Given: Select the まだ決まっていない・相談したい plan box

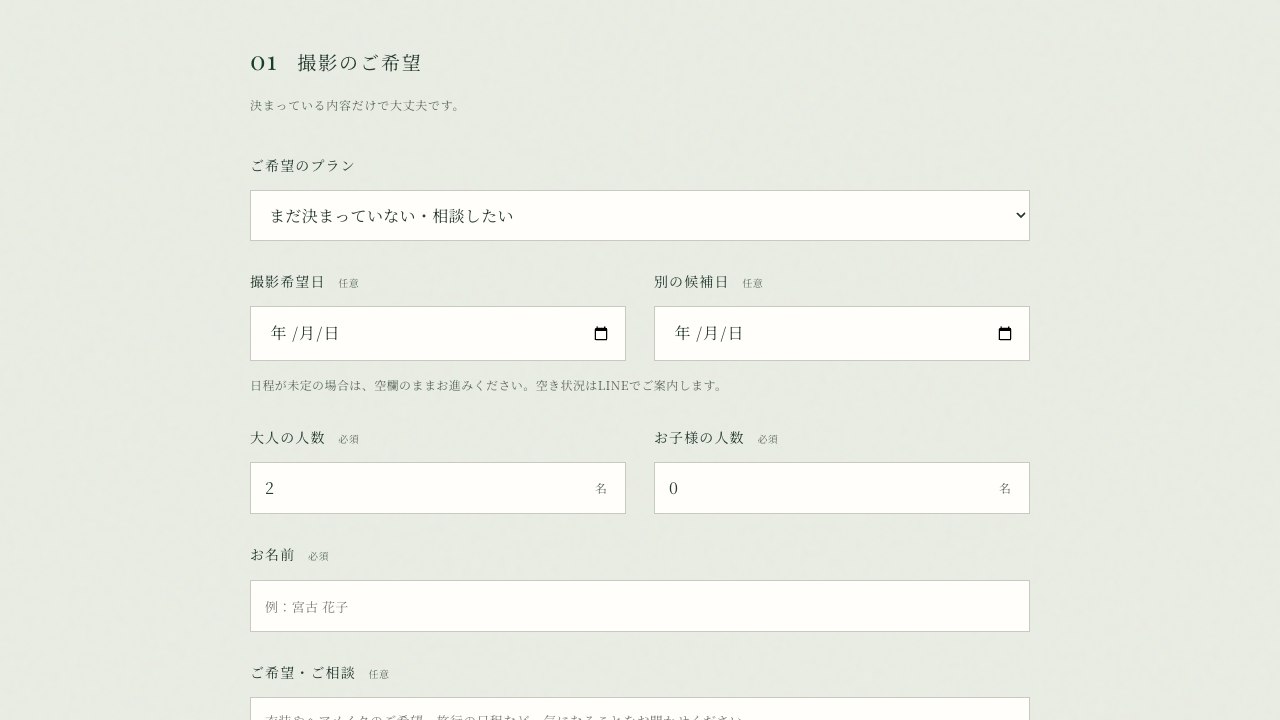Looking at the screenshot, I should click(640, 216).
